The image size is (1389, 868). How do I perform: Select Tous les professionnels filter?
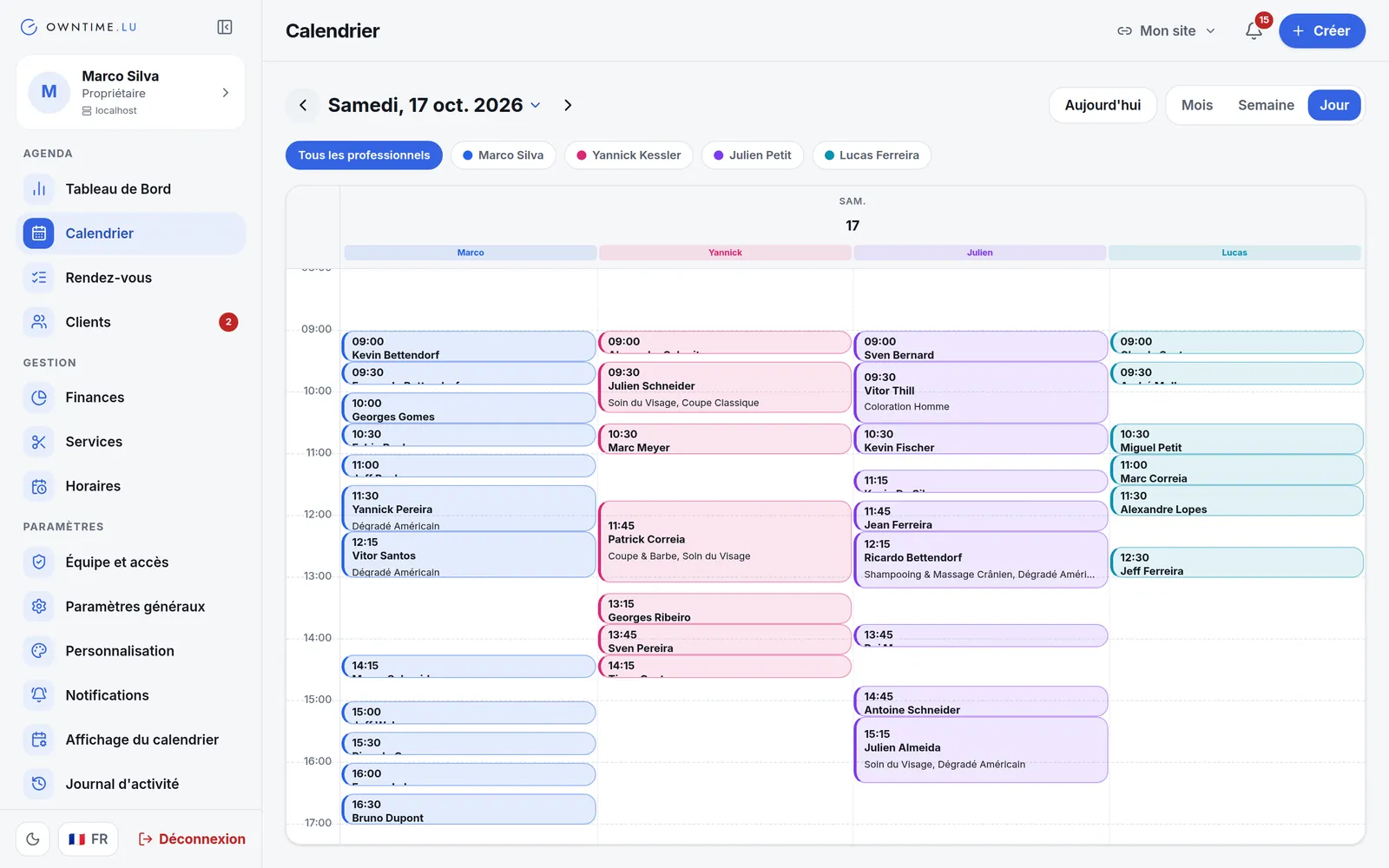[x=364, y=155]
